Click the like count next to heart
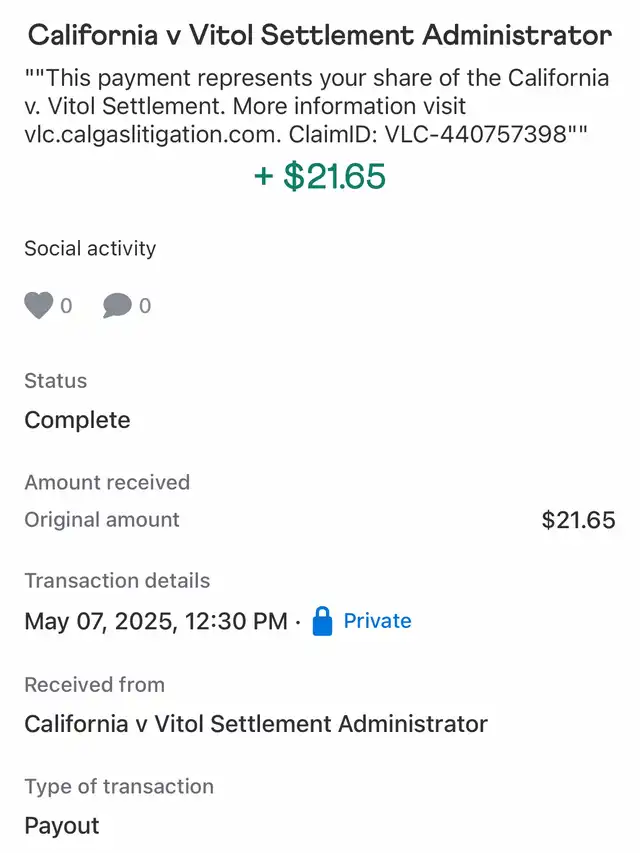This screenshot has width=640, height=853. (67, 306)
